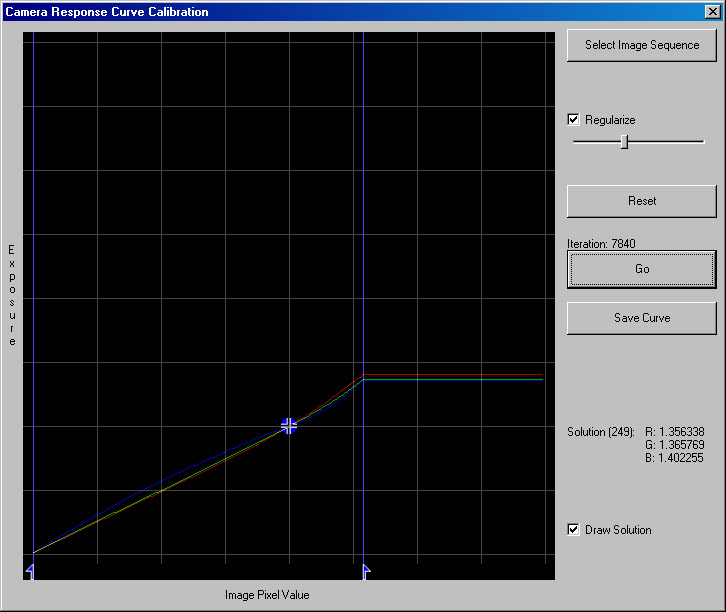Click the Image Pixel Value axis label
The image size is (726, 612).
click(x=267, y=595)
